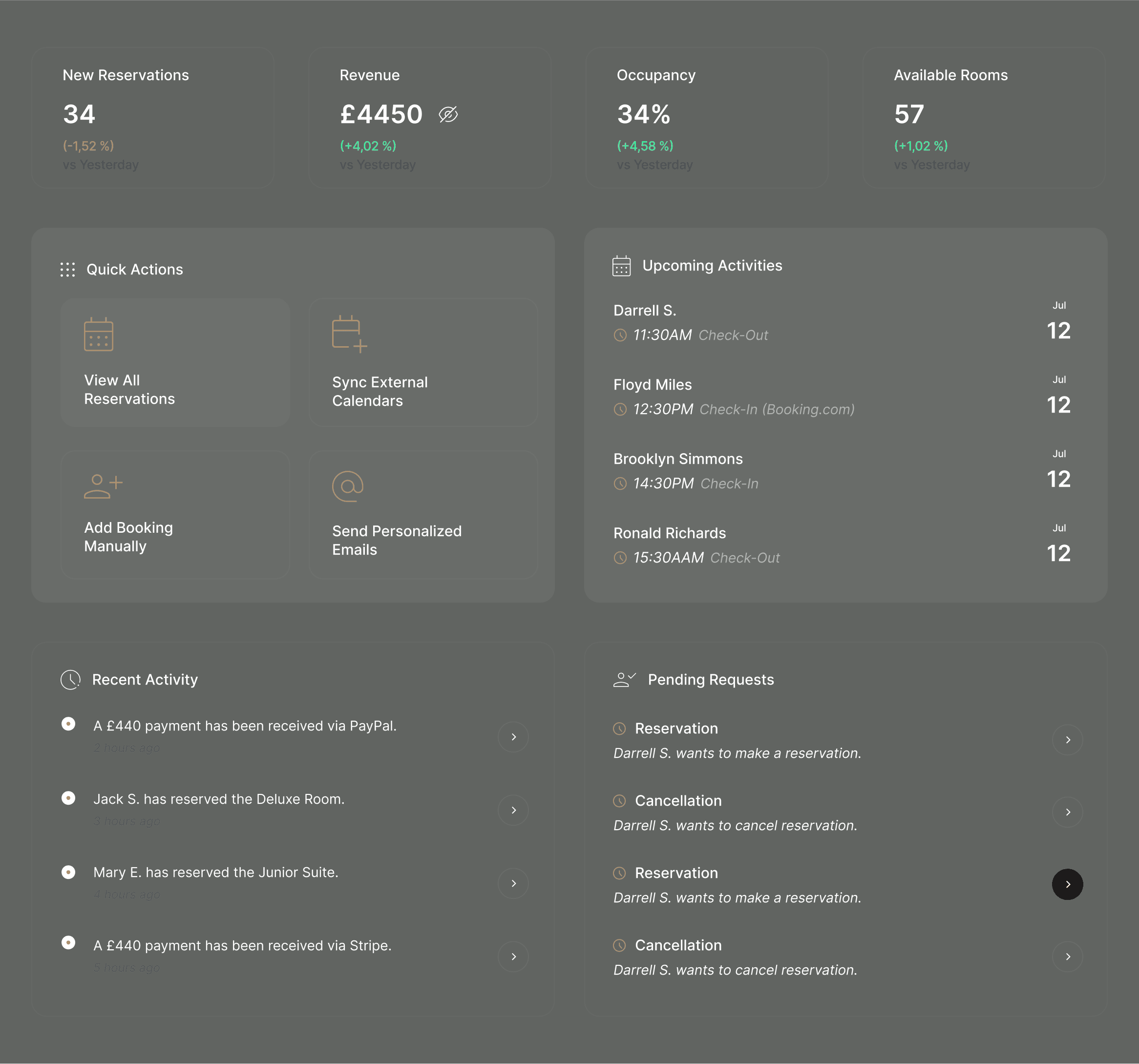Open the Occupancy stats card

coord(706,118)
